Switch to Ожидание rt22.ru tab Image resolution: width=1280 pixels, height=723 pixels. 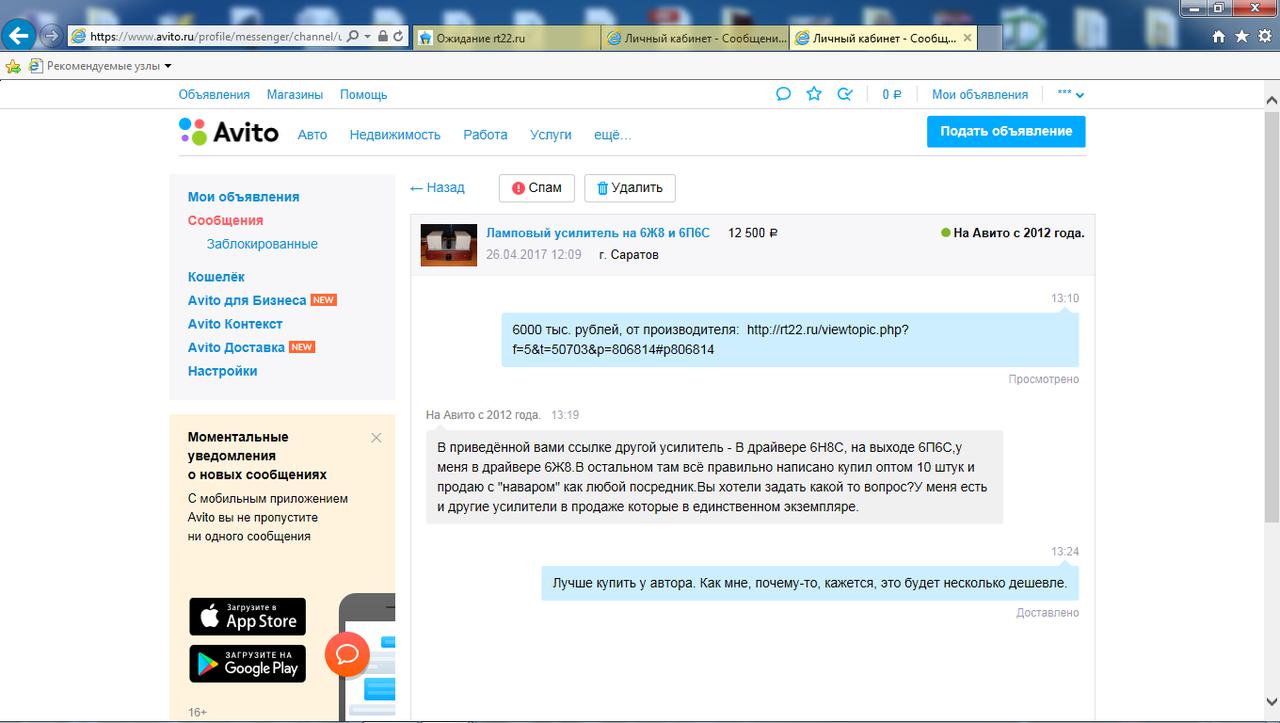[x=507, y=38]
